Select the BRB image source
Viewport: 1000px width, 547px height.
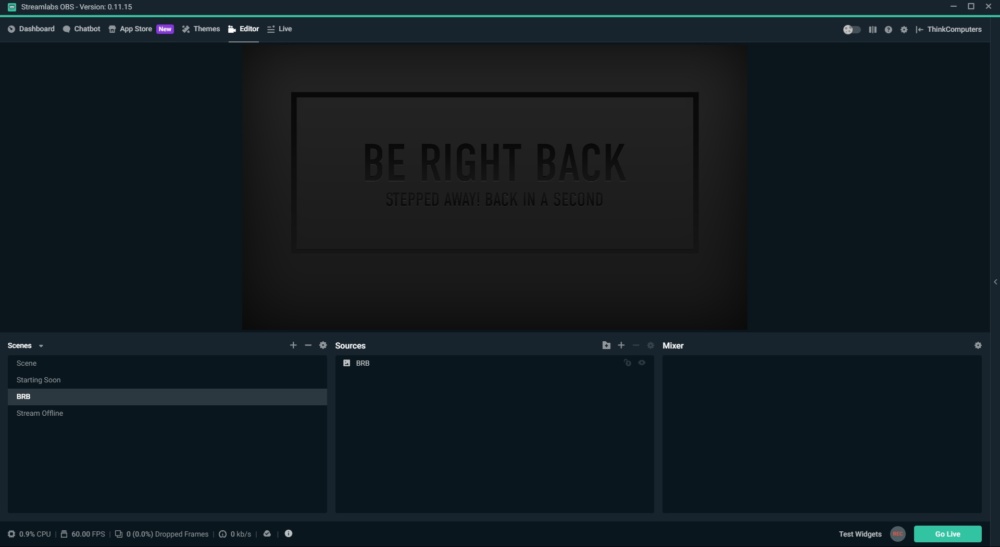click(x=494, y=363)
